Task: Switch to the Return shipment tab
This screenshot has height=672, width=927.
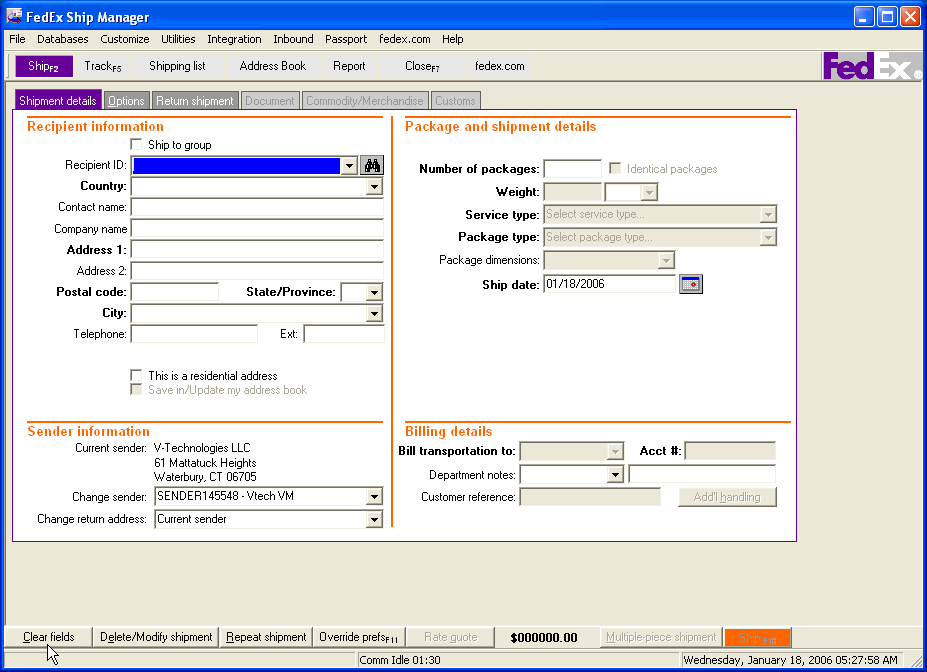Action: tap(195, 101)
